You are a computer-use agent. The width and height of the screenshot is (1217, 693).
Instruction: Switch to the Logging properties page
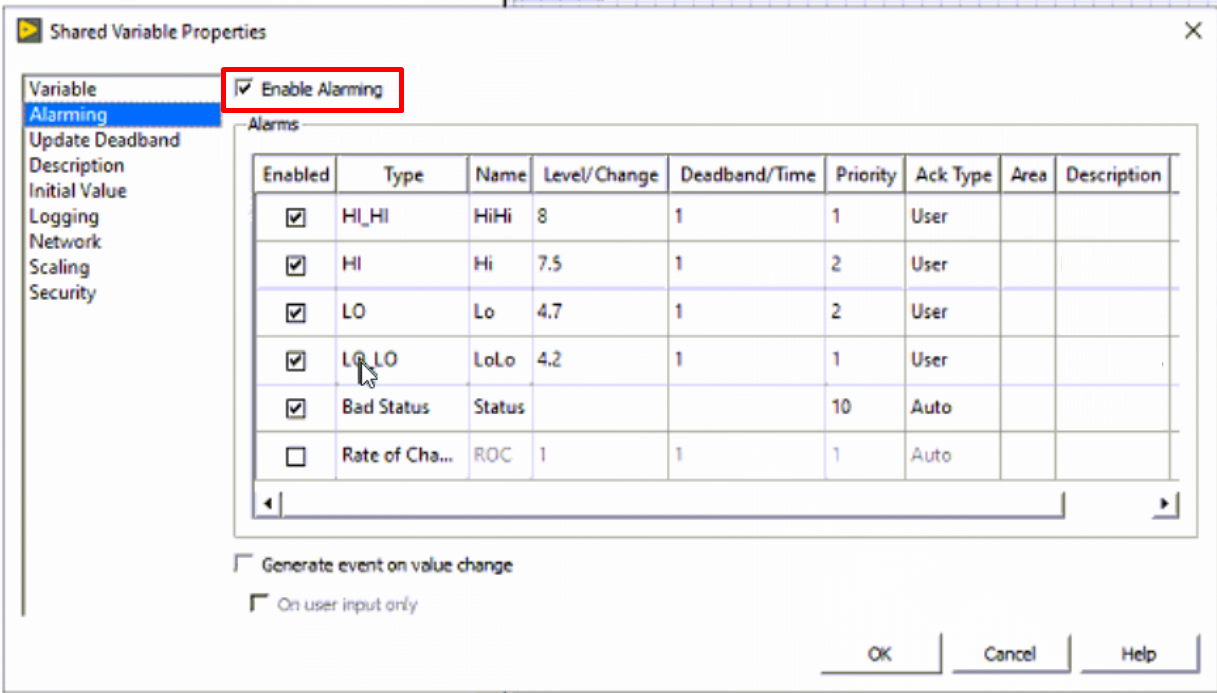coord(64,216)
